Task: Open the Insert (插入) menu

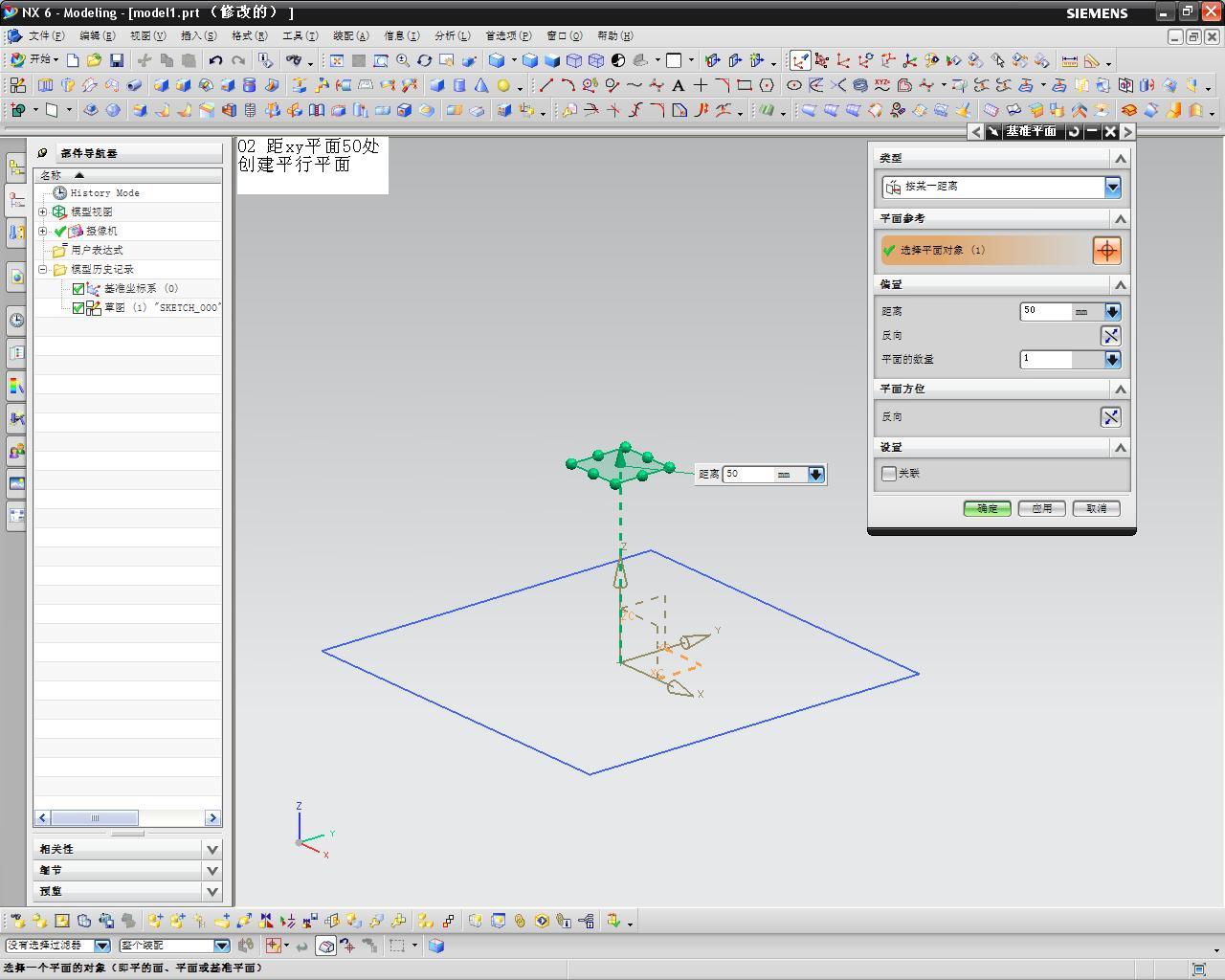Action: click(198, 35)
